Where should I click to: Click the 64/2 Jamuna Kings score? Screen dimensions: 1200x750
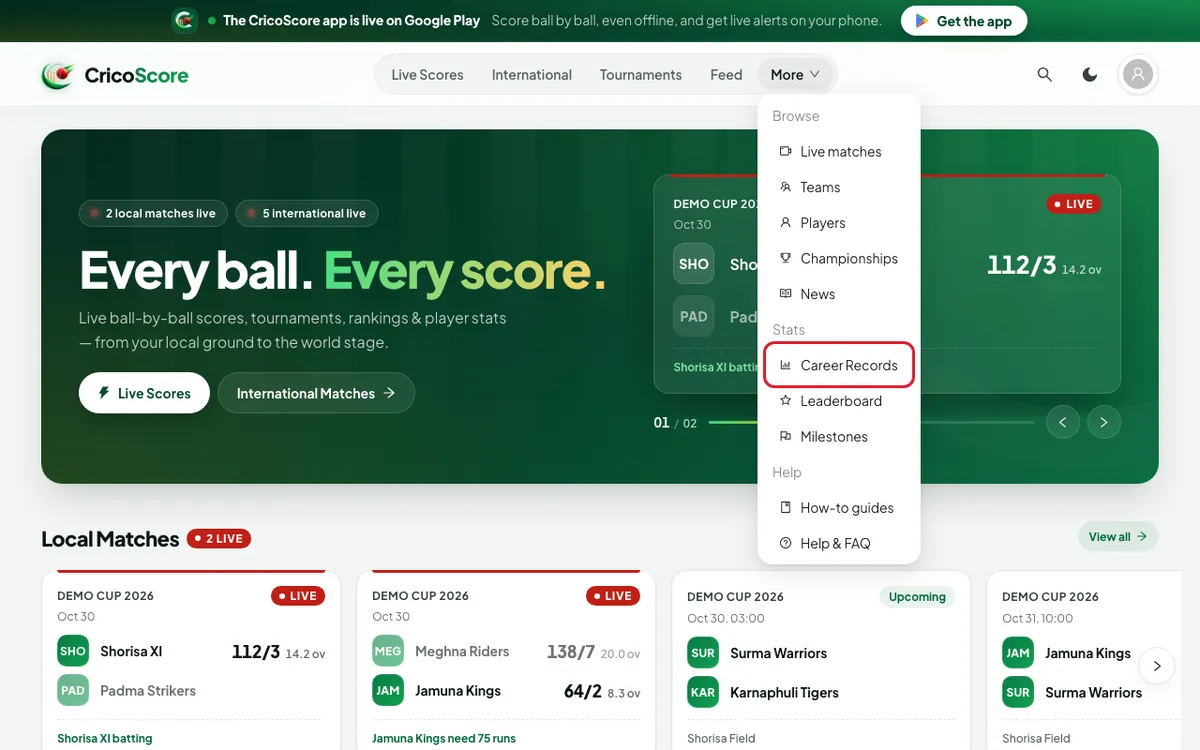[583, 691]
